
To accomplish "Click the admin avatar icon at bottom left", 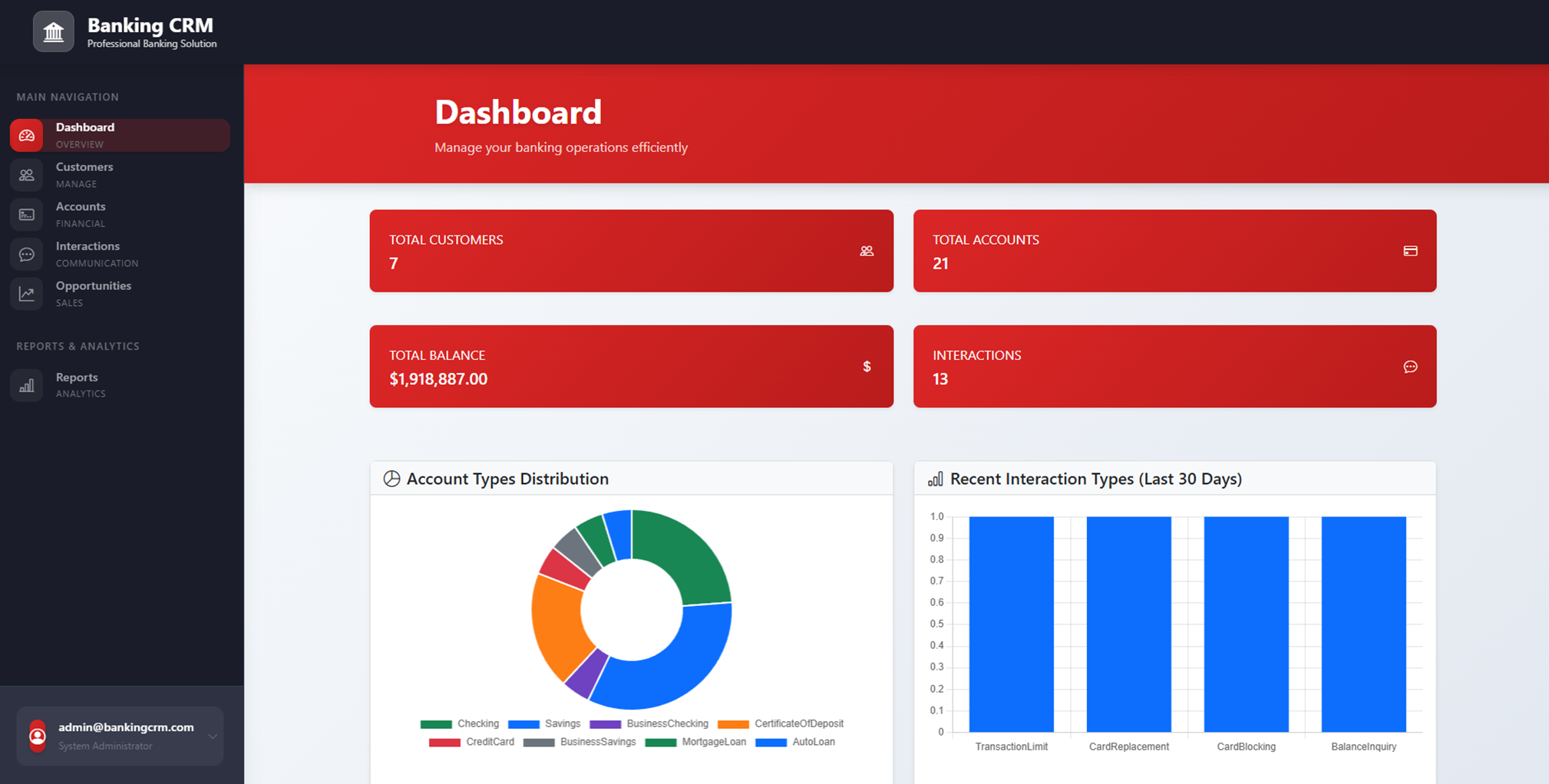I will (x=38, y=736).
